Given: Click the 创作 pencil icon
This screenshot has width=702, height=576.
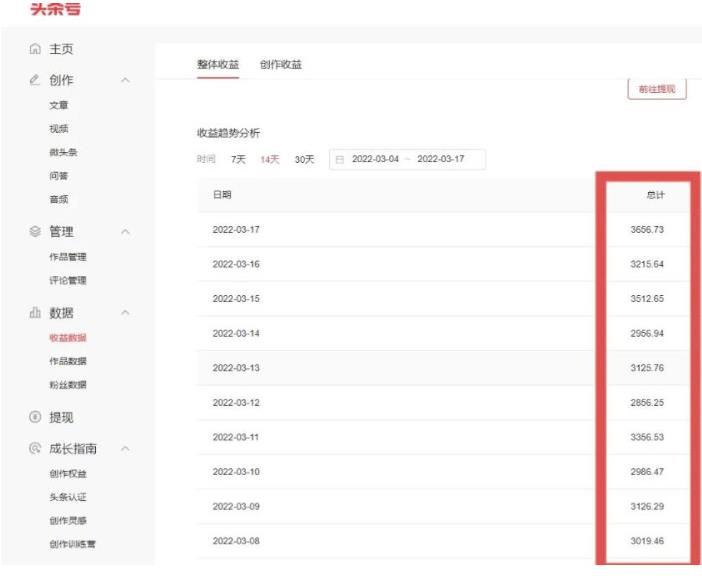Looking at the screenshot, I should point(35,80).
